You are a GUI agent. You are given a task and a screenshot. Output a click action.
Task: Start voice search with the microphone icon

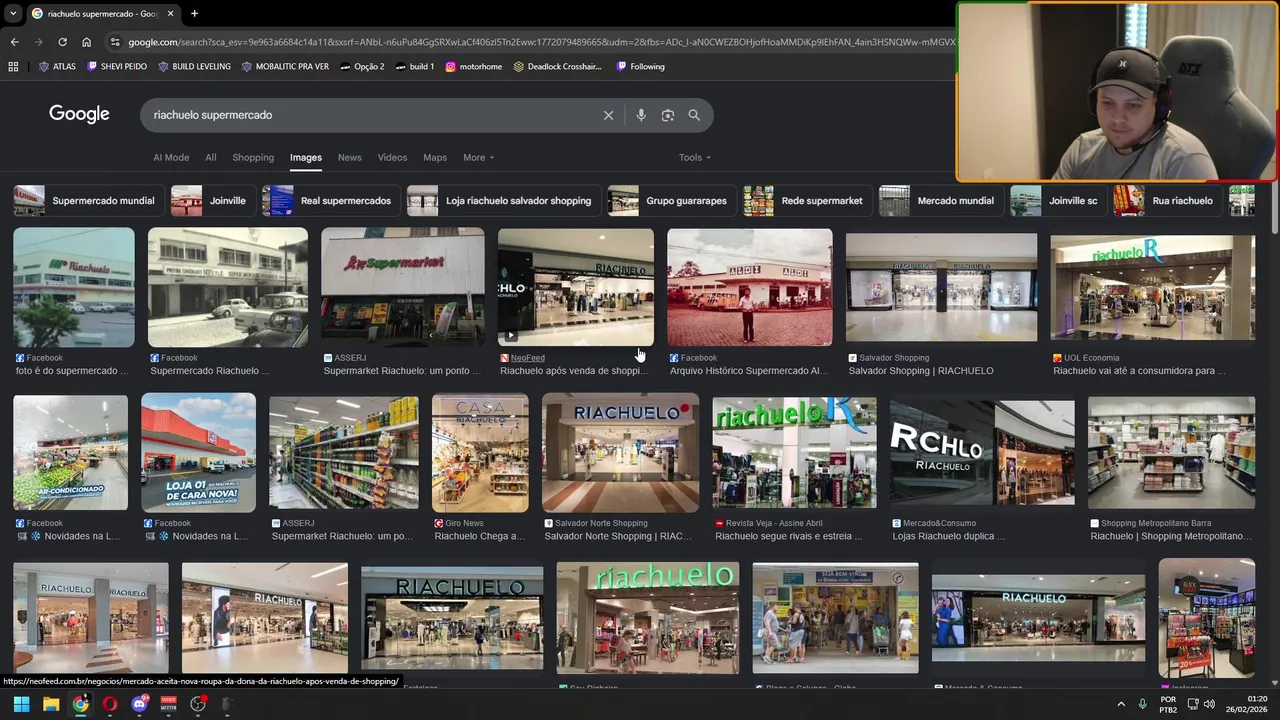tap(641, 115)
